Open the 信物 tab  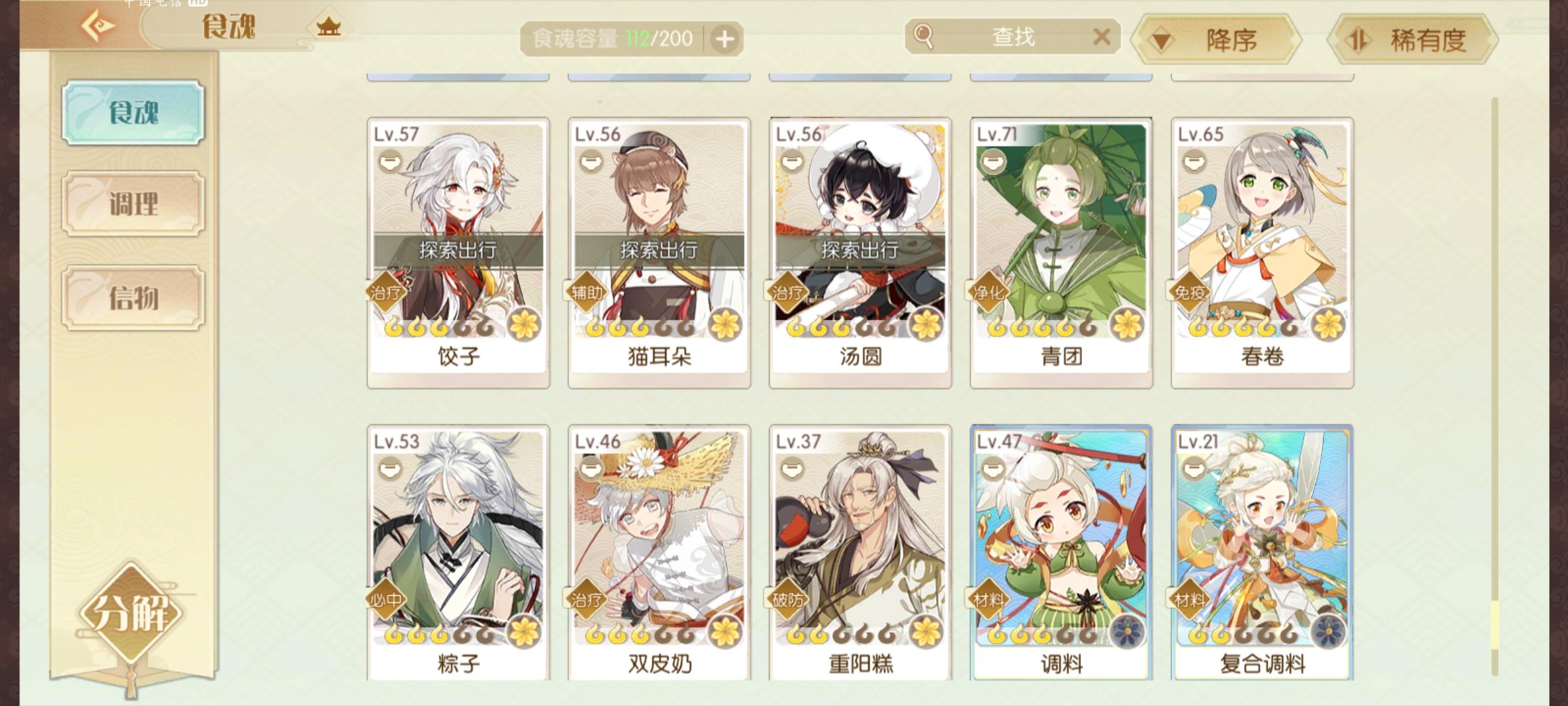[133, 298]
